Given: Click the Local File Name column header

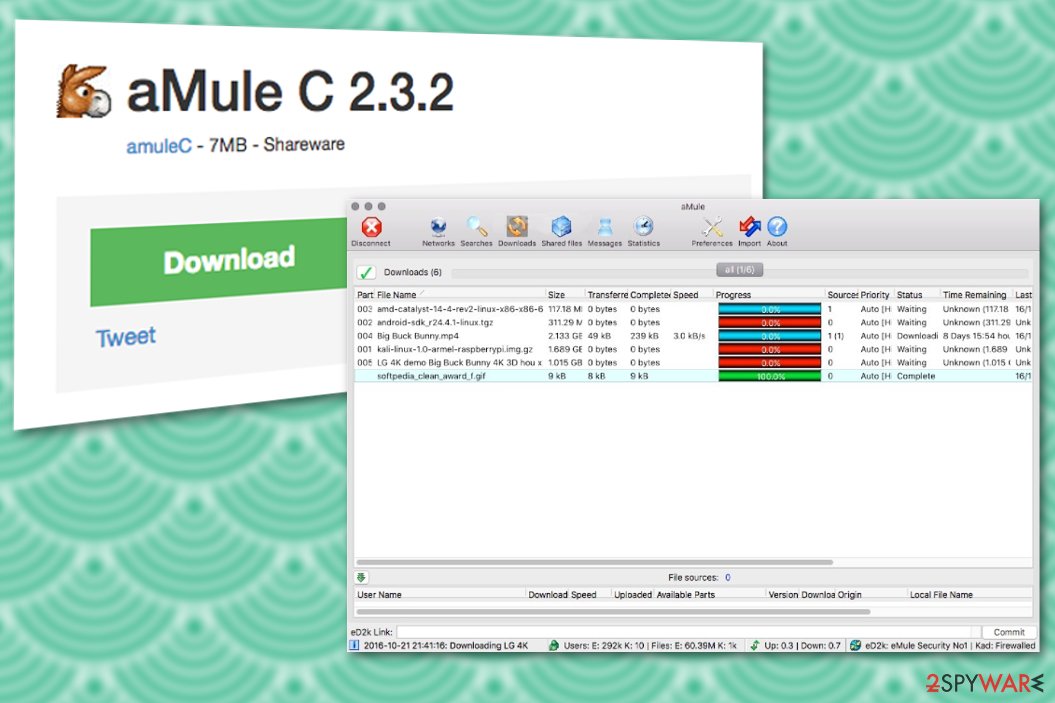Looking at the screenshot, I should pyautogui.click(x=969, y=595).
